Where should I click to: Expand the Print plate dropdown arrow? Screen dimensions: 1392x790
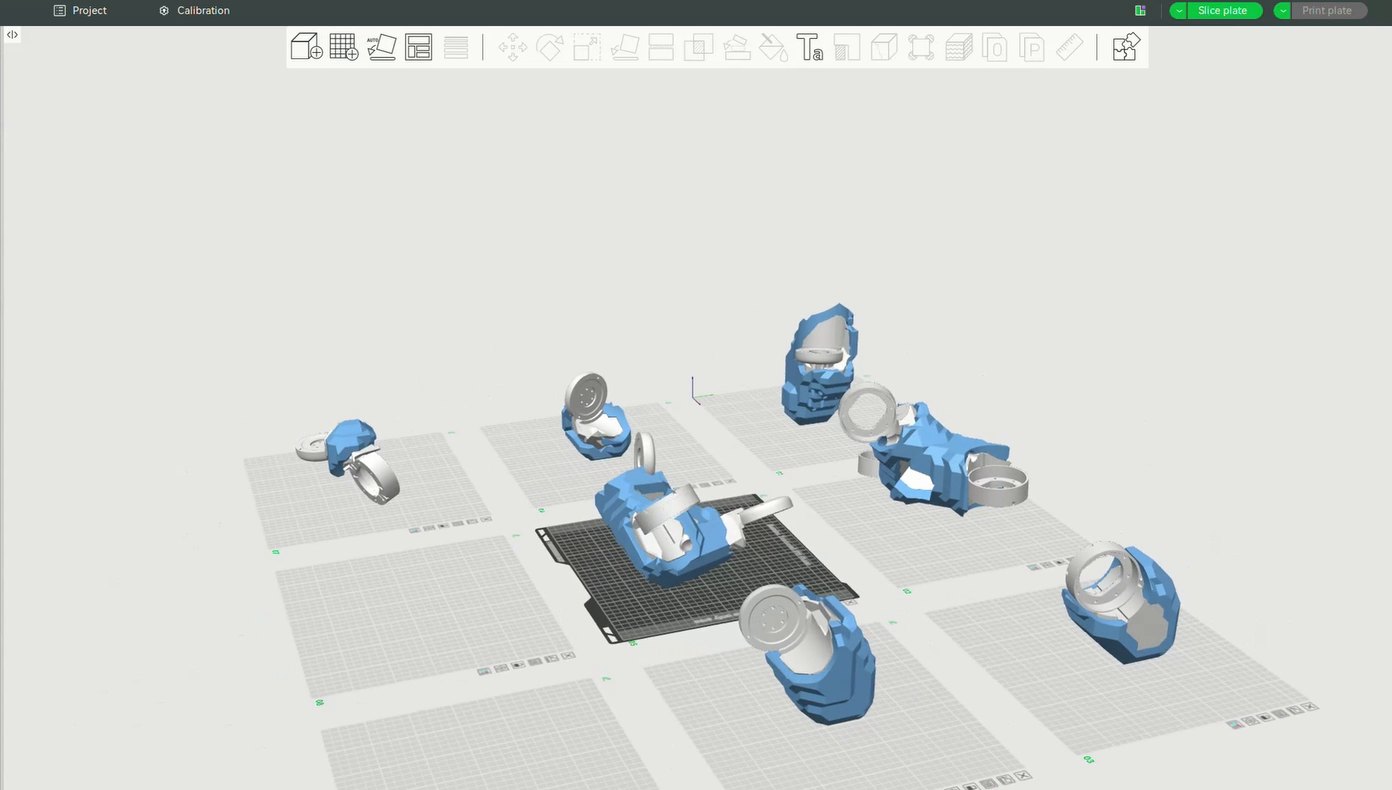pos(1283,11)
